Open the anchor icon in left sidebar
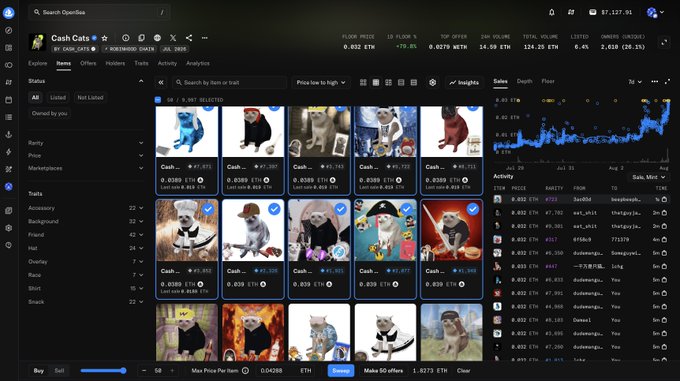This screenshot has width=680, height=381. [x=9, y=134]
